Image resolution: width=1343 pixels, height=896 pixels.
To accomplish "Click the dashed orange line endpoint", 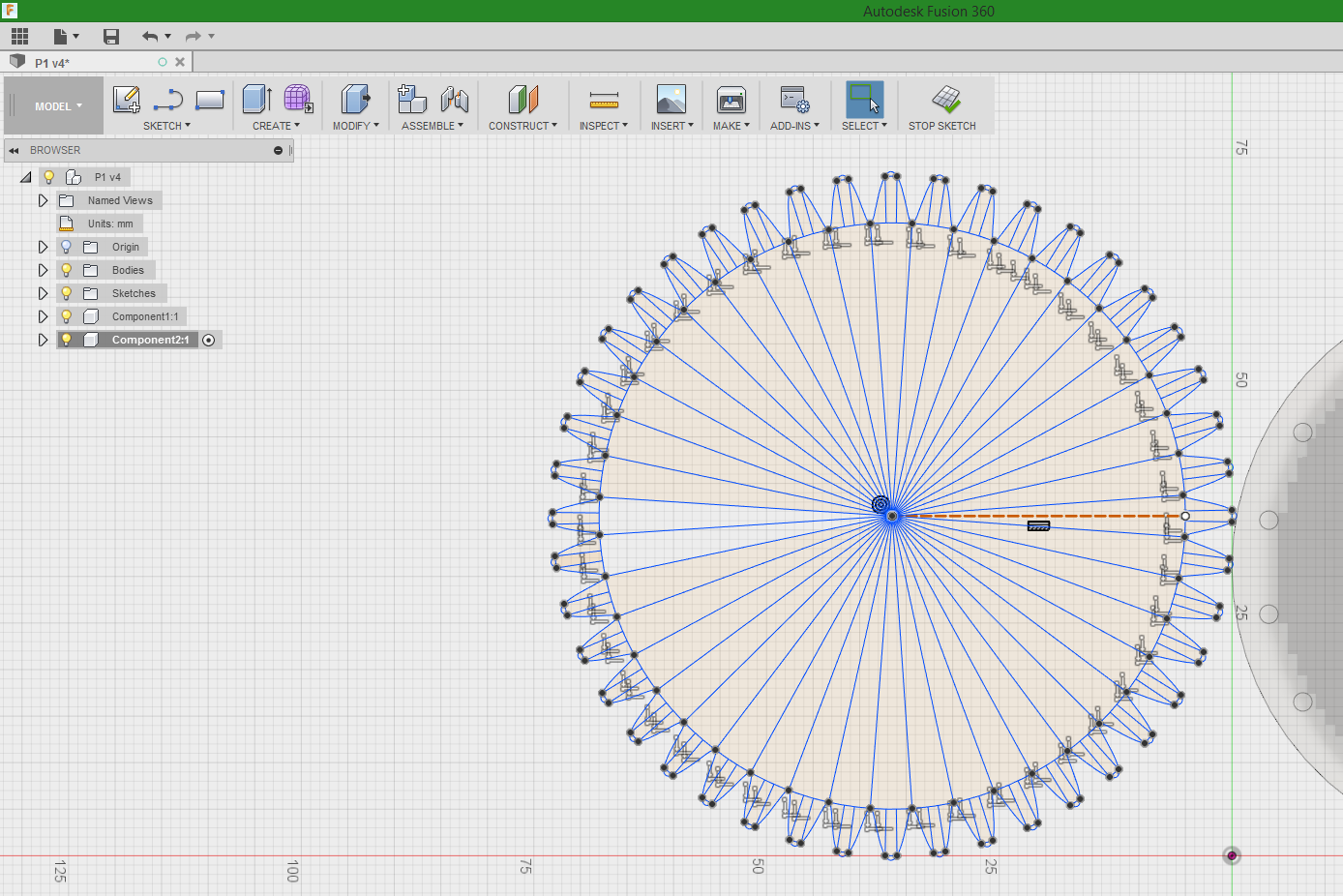I will click(1184, 516).
